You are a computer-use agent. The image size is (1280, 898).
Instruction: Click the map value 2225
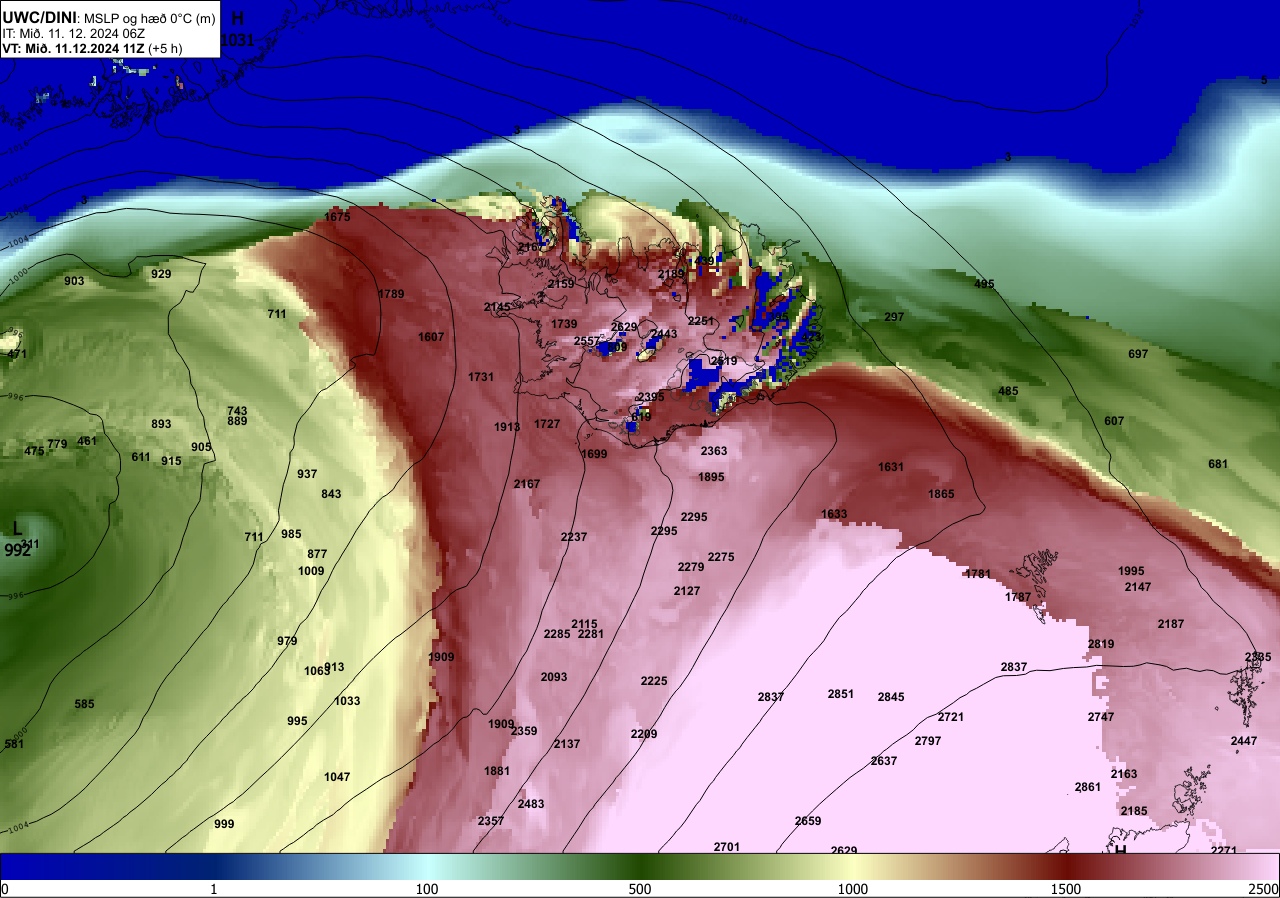pos(654,681)
